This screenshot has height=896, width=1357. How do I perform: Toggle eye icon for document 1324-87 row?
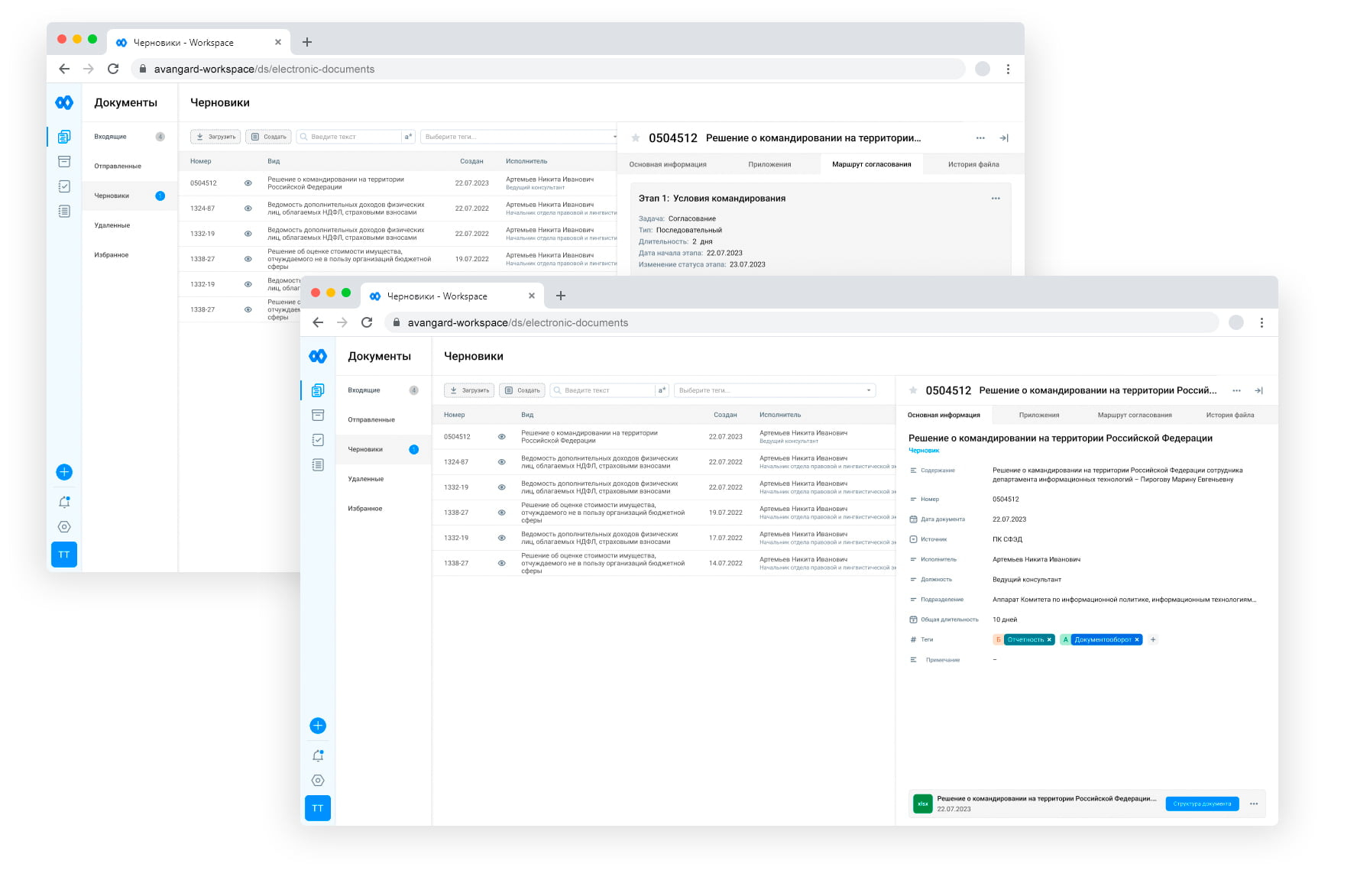click(x=502, y=462)
